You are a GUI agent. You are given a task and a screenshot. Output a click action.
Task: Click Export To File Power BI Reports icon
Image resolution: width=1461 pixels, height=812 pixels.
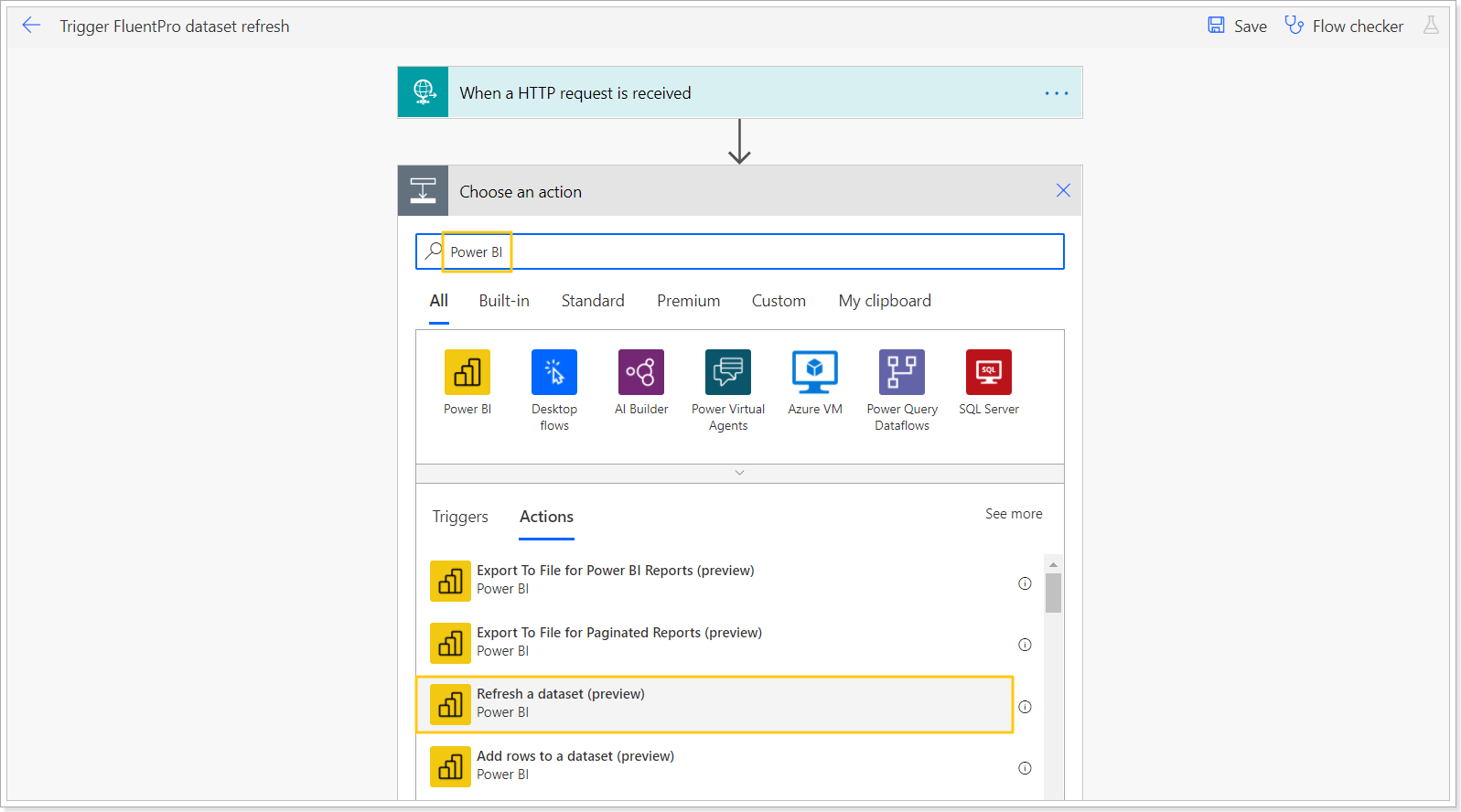(x=450, y=581)
